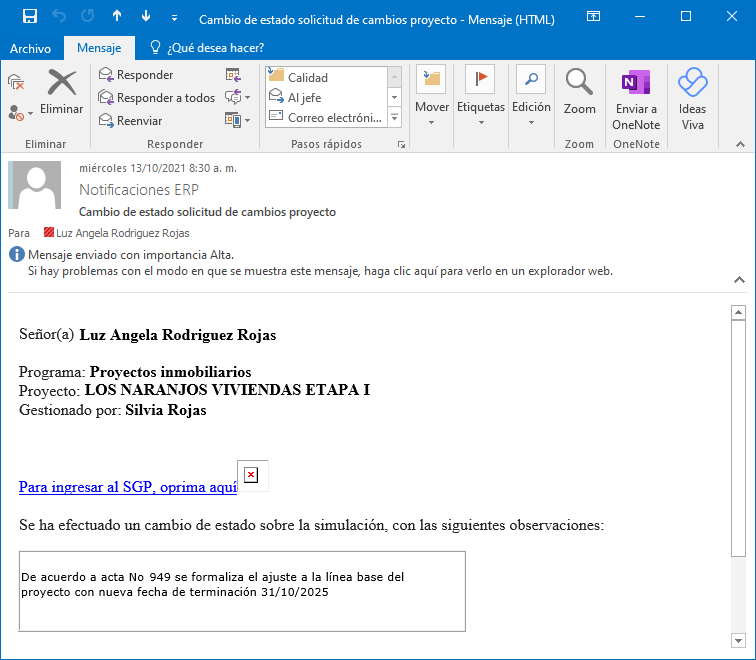Click the date miércoles 13/10/2021 8:30 a. m.
The image size is (756, 660).
(158, 168)
